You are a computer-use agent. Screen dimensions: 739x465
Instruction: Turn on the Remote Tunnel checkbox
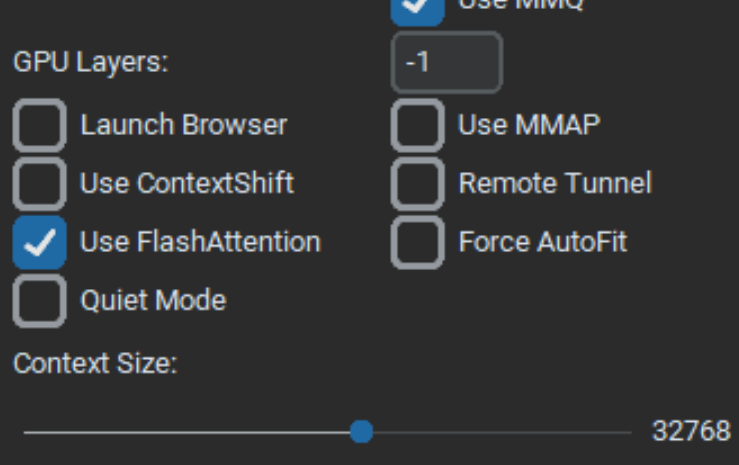pyautogui.click(x=418, y=184)
